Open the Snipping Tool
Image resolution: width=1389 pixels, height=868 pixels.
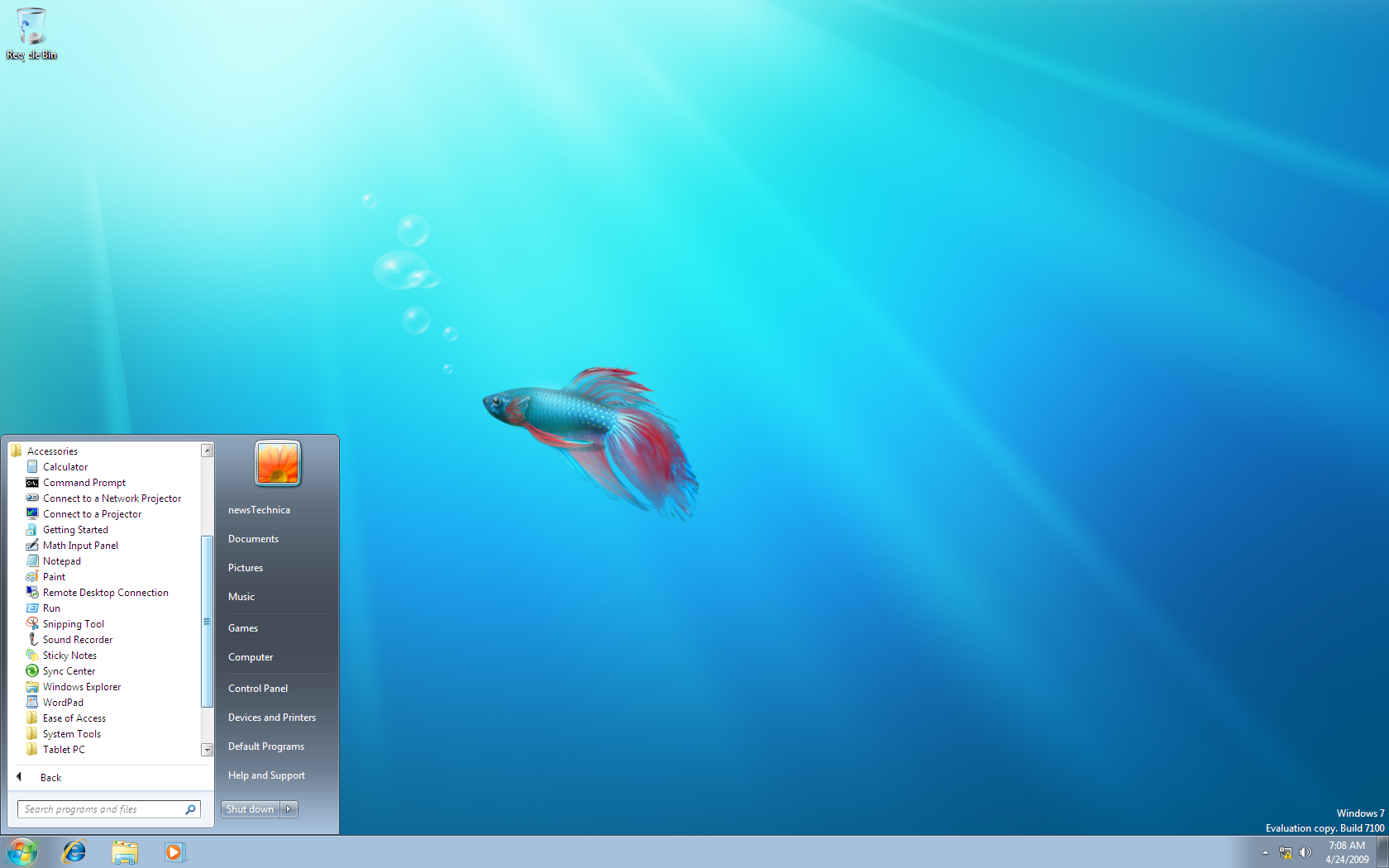(73, 623)
